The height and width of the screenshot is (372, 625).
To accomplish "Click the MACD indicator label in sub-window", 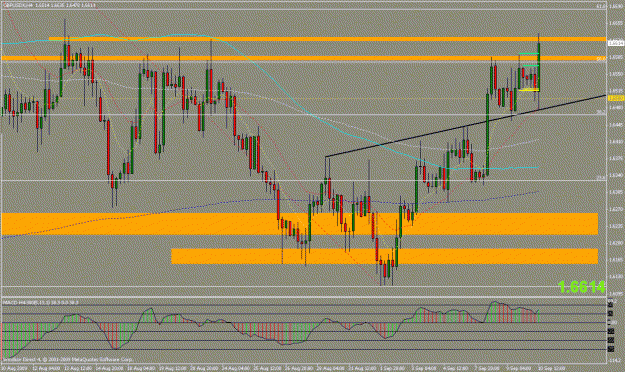I will tap(41, 303).
